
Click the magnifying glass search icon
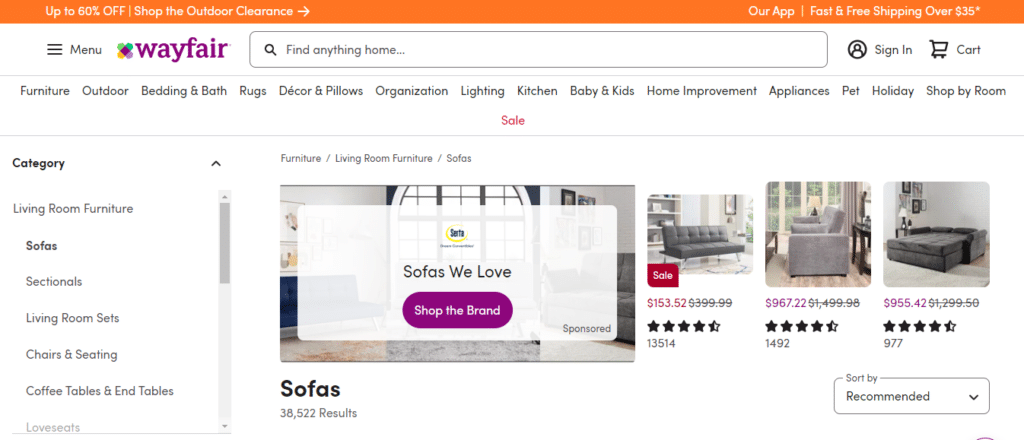(x=270, y=50)
